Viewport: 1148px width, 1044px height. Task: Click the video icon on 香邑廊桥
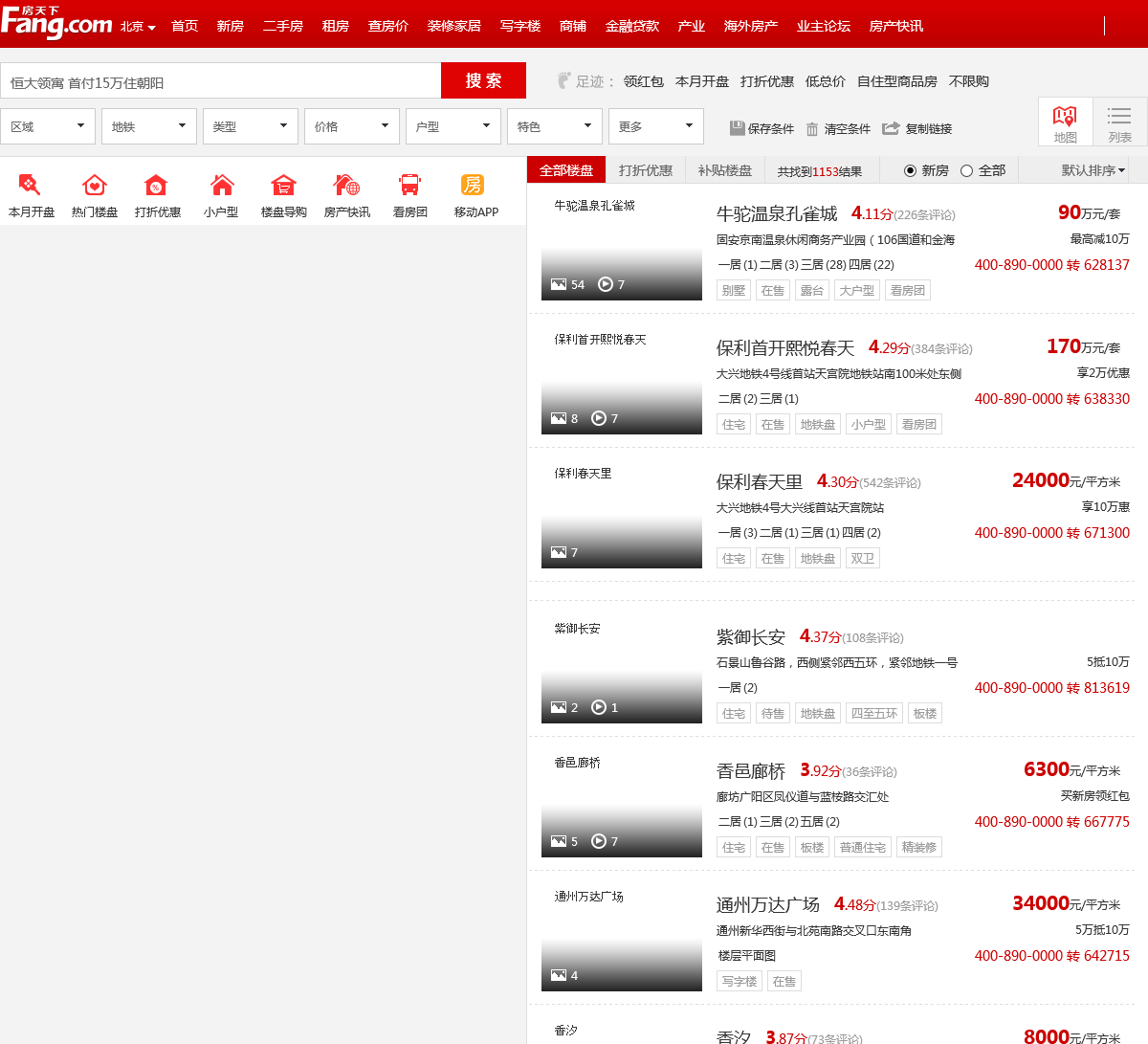(599, 841)
